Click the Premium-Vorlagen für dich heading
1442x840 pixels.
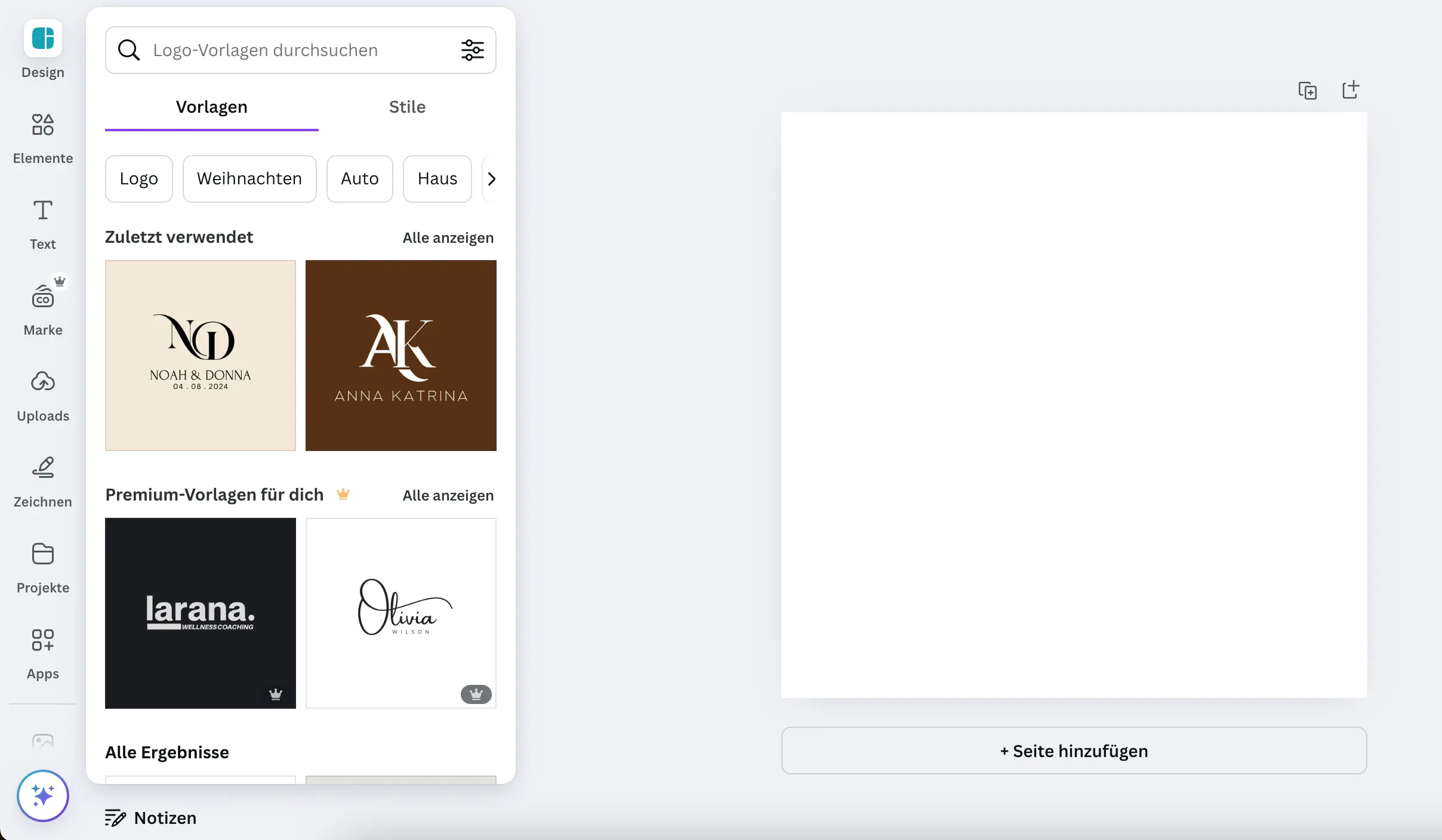pyautogui.click(x=214, y=495)
